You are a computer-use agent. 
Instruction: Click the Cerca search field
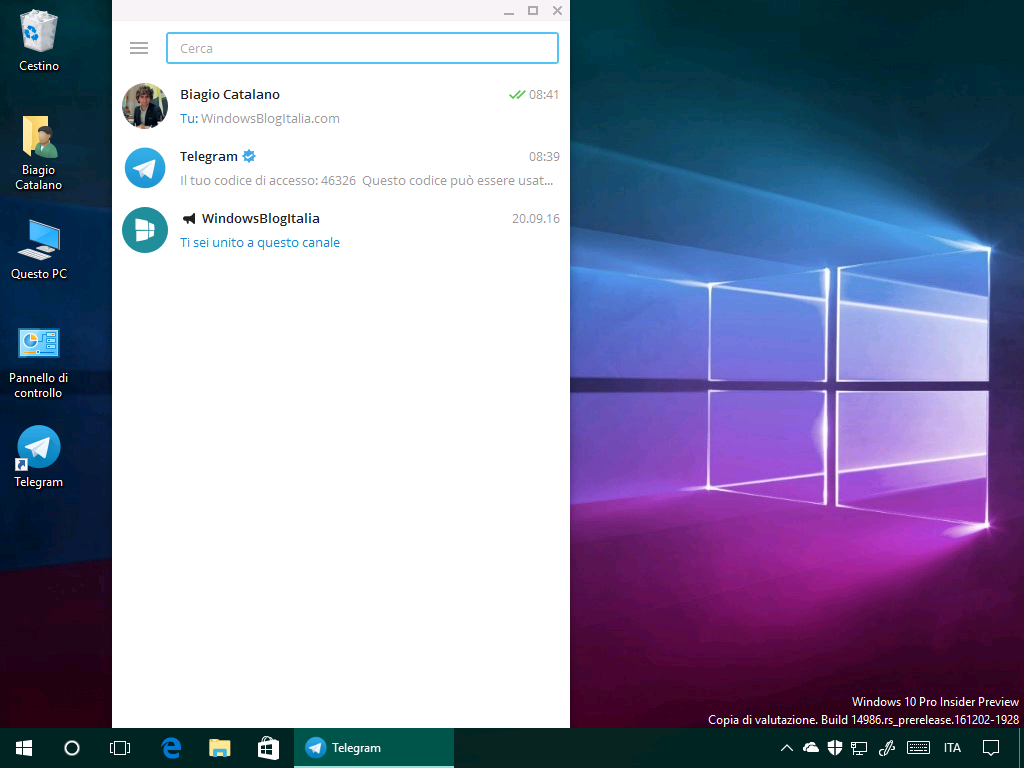click(x=362, y=48)
